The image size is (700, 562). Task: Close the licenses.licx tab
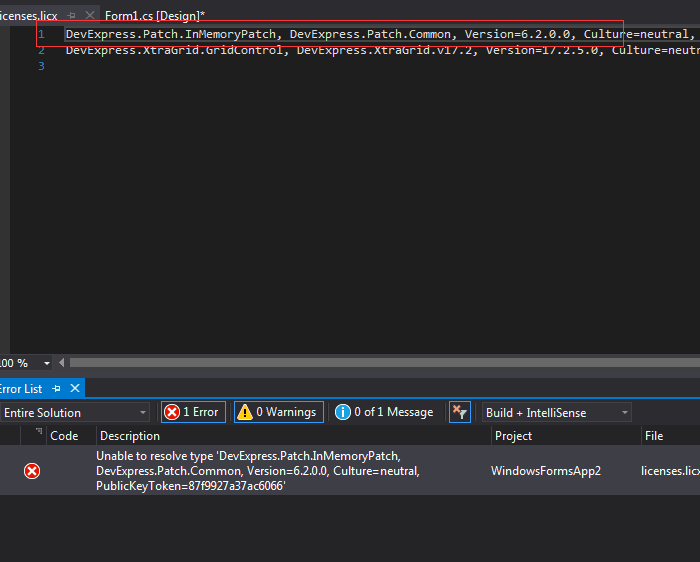point(90,16)
